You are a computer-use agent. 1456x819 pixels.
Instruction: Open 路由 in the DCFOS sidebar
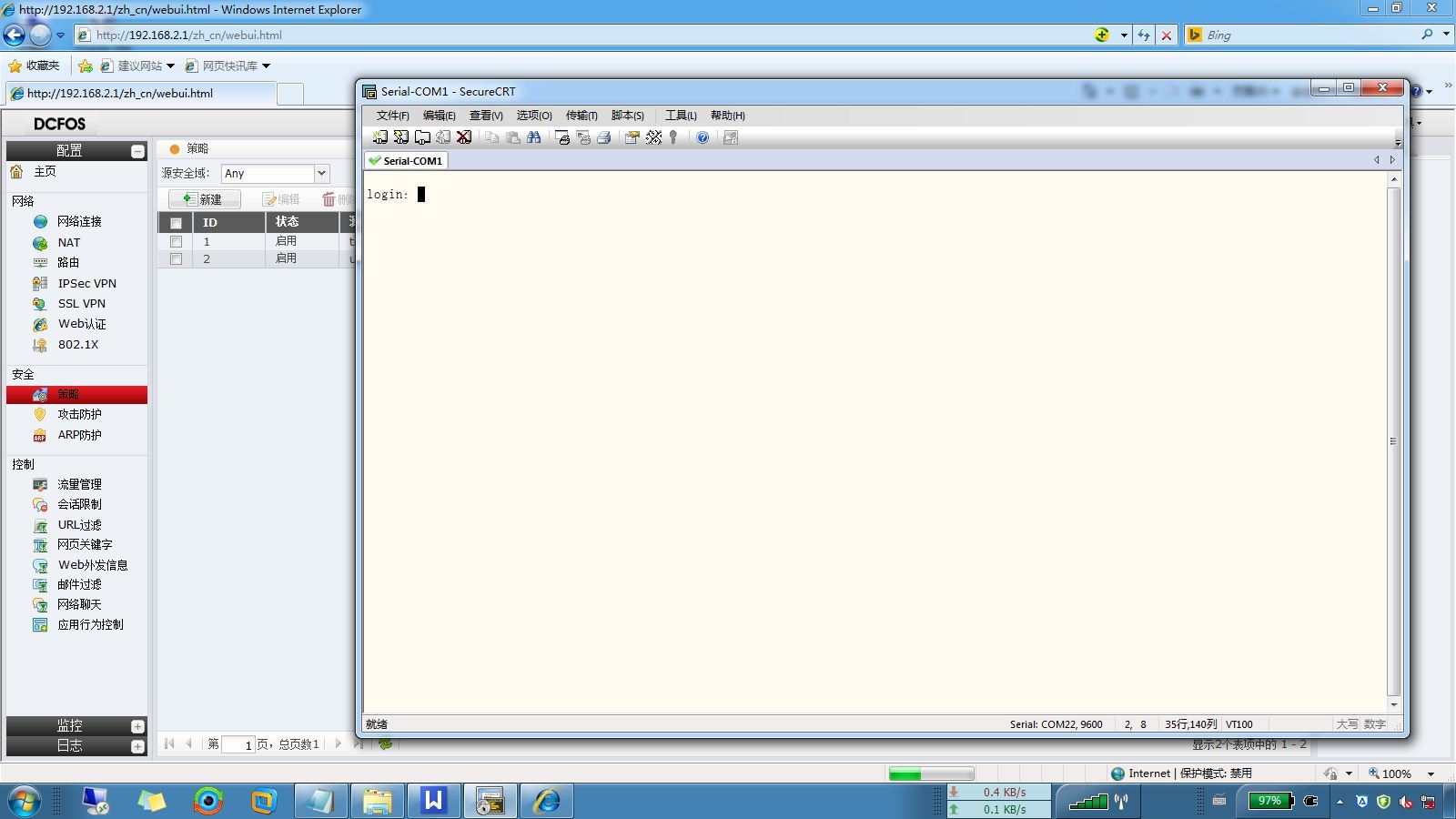tap(68, 262)
